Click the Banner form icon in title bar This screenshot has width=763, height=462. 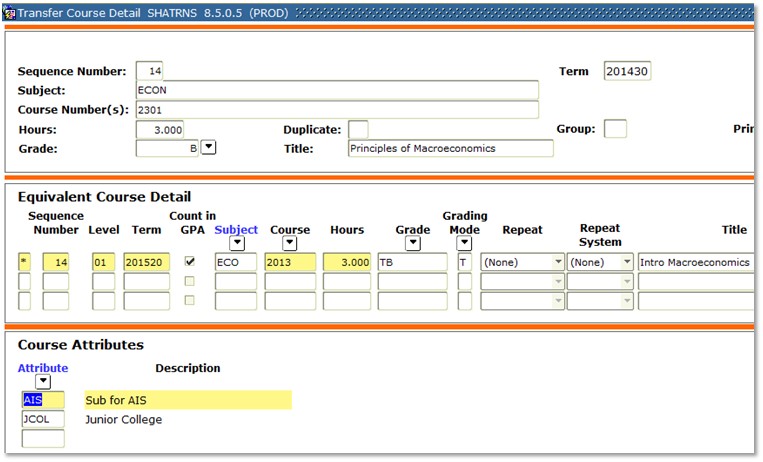[x=9, y=9]
